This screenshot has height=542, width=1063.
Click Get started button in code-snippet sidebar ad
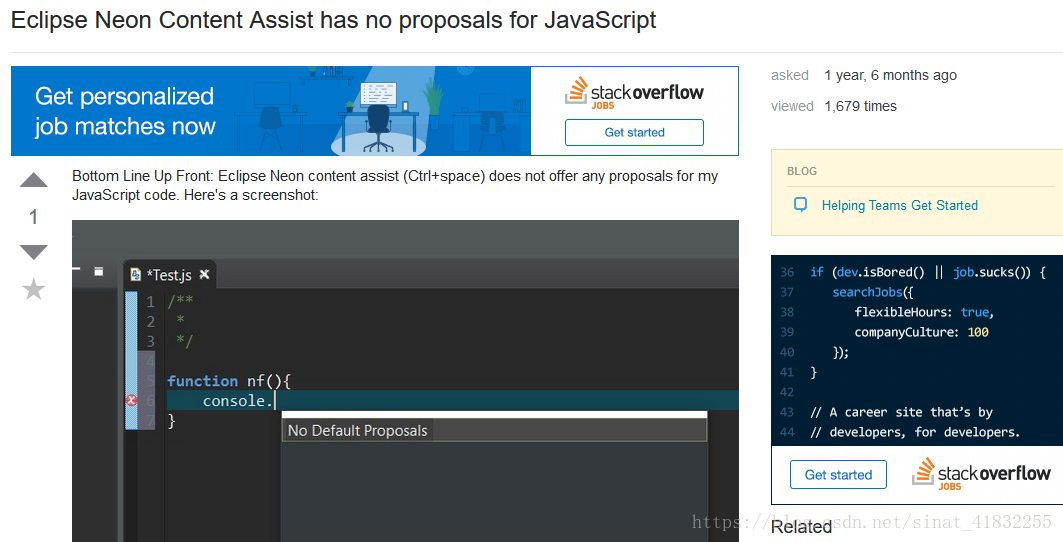pos(838,475)
